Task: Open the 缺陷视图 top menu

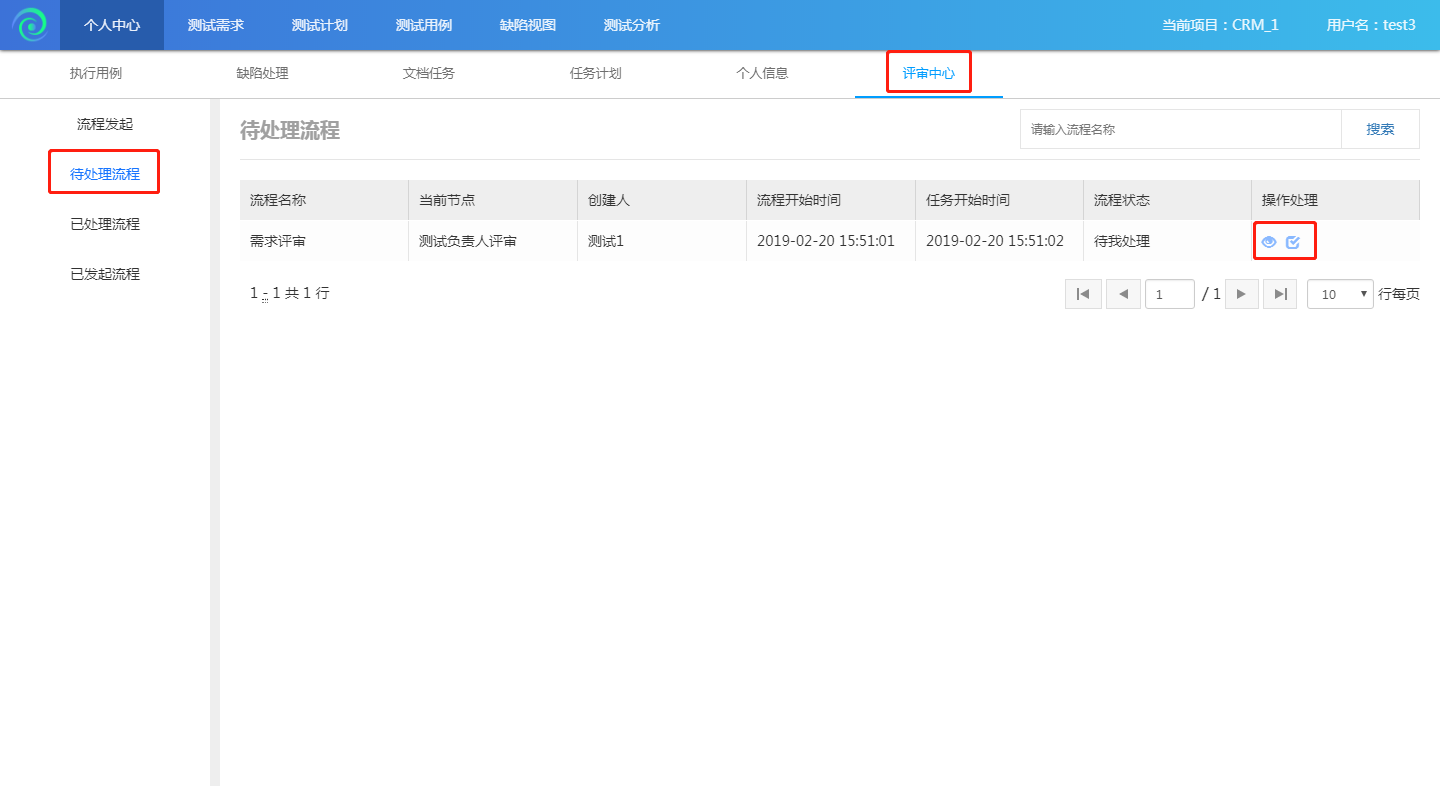Action: click(528, 25)
